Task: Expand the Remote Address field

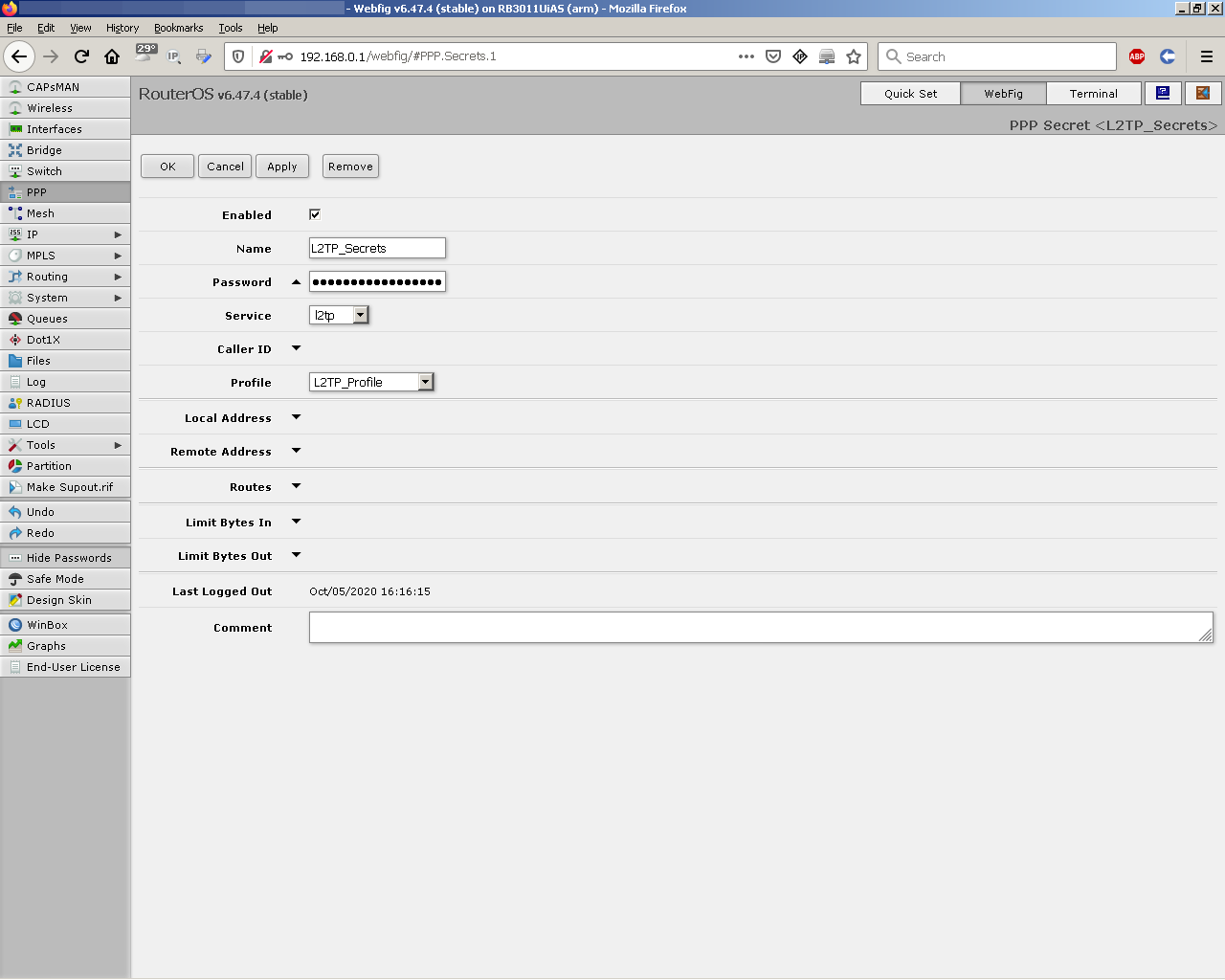Action: (296, 451)
